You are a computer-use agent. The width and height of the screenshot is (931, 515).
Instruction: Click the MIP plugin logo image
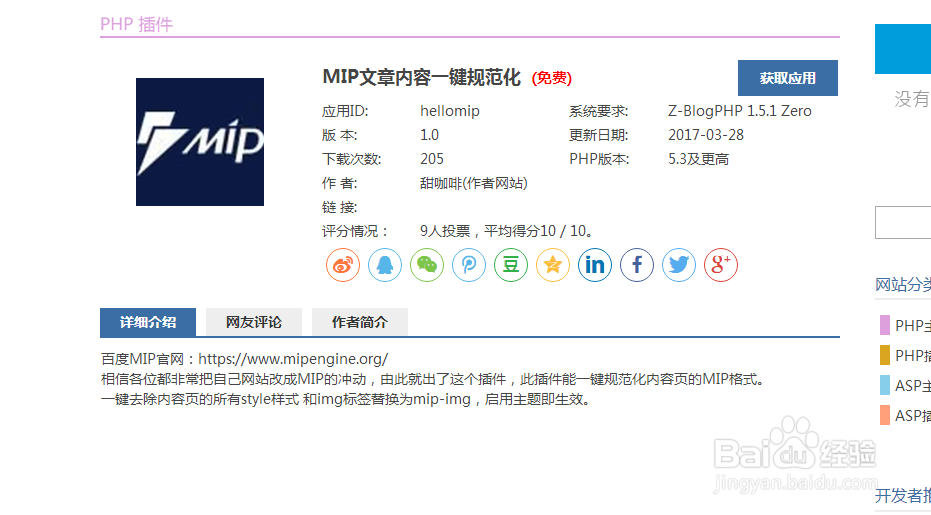[x=200, y=142]
